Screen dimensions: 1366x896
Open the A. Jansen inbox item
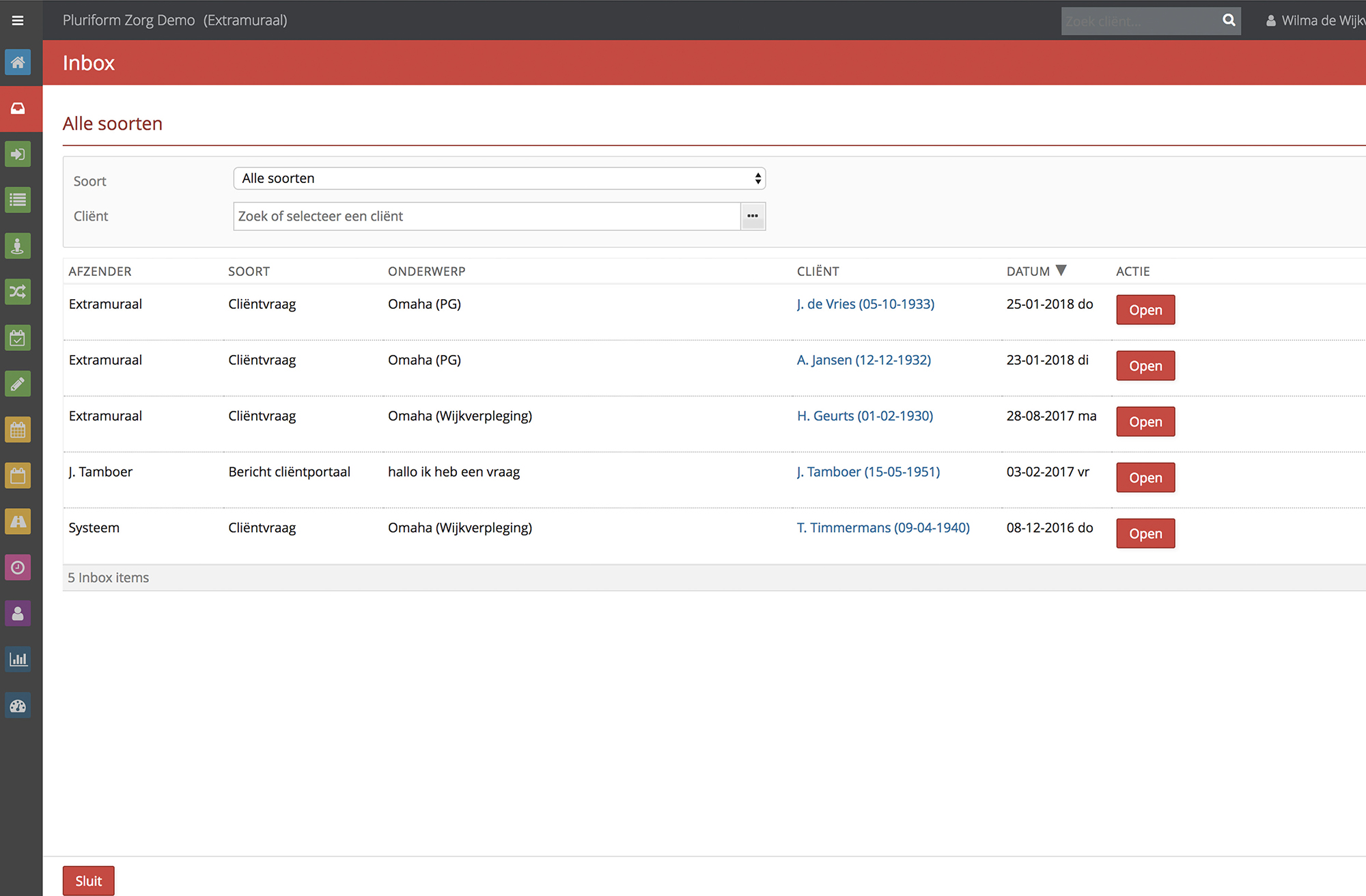coord(1145,365)
